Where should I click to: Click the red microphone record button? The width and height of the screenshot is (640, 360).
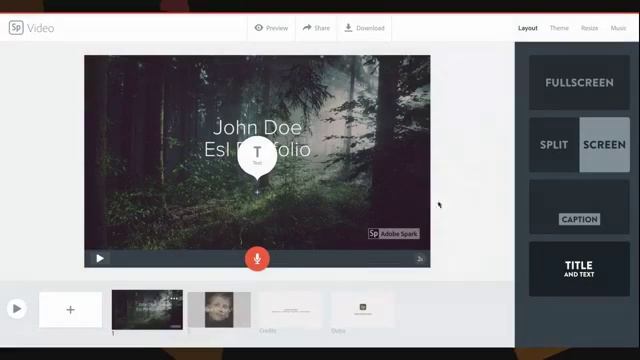tap(257, 258)
